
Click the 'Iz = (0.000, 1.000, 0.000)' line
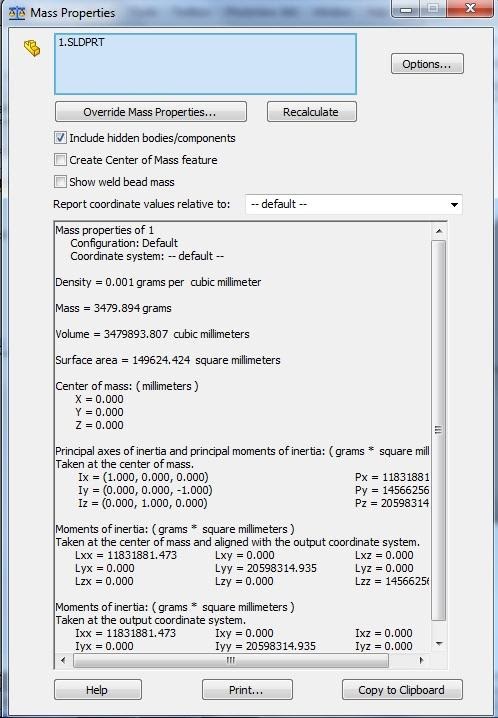(143, 503)
